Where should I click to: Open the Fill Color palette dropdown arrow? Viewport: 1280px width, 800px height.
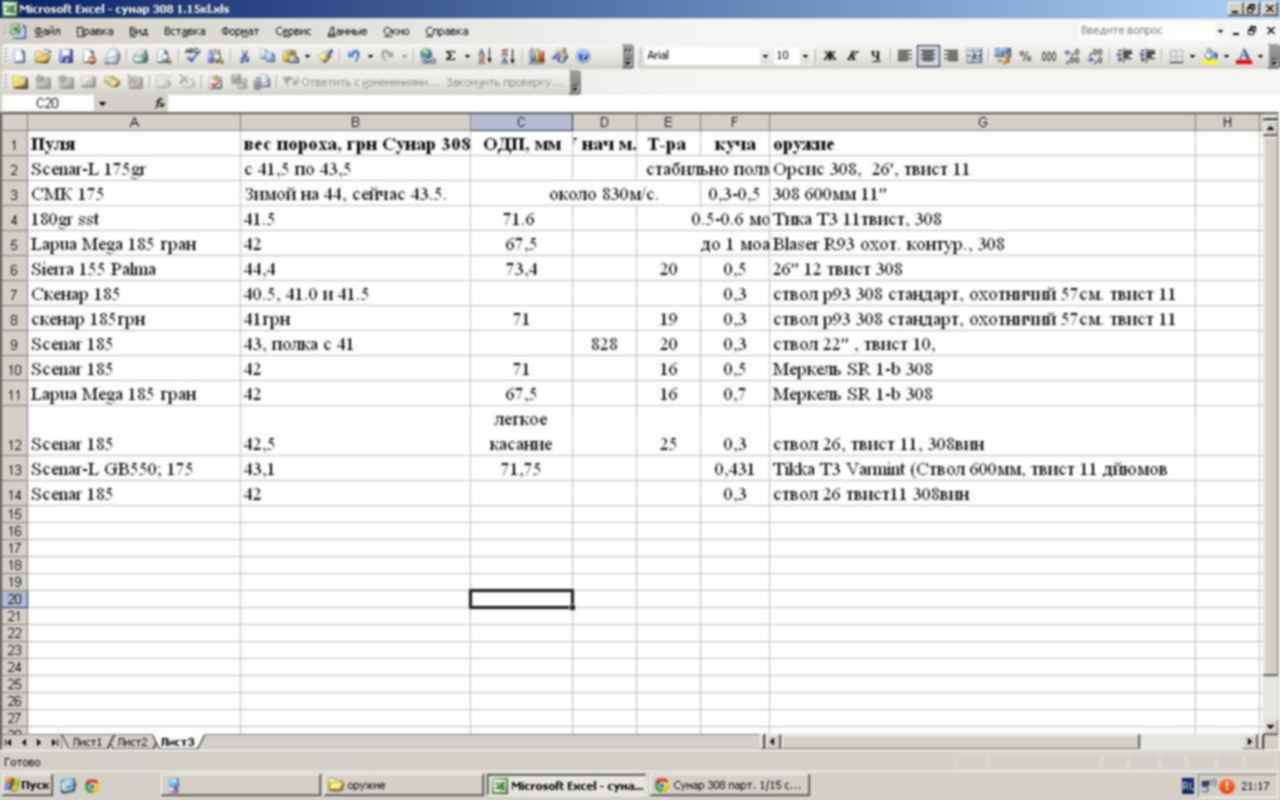click(1226, 56)
